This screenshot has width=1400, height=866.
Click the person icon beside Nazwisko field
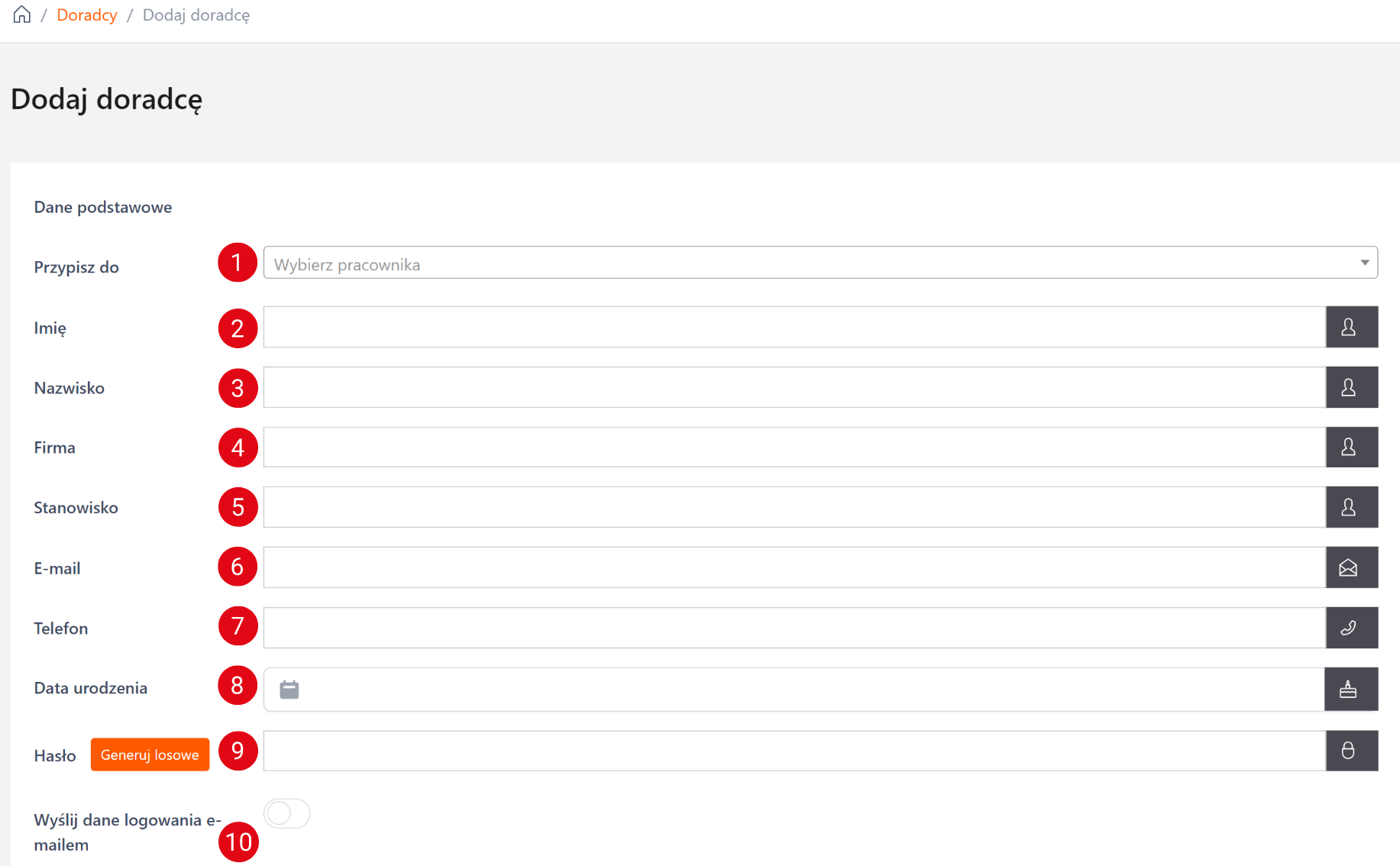1350,388
